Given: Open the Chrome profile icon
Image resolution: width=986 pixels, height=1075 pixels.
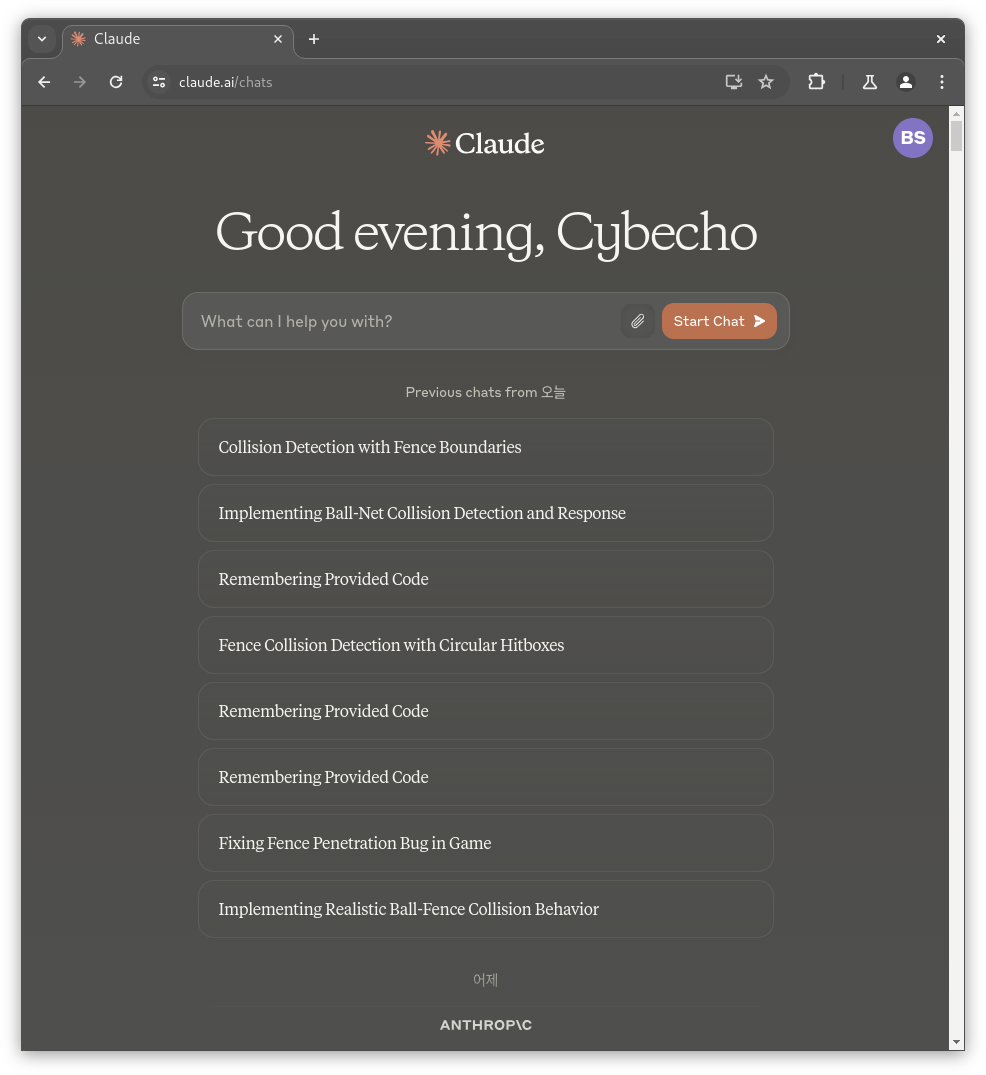Looking at the screenshot, I should click(x=905, y=82).
